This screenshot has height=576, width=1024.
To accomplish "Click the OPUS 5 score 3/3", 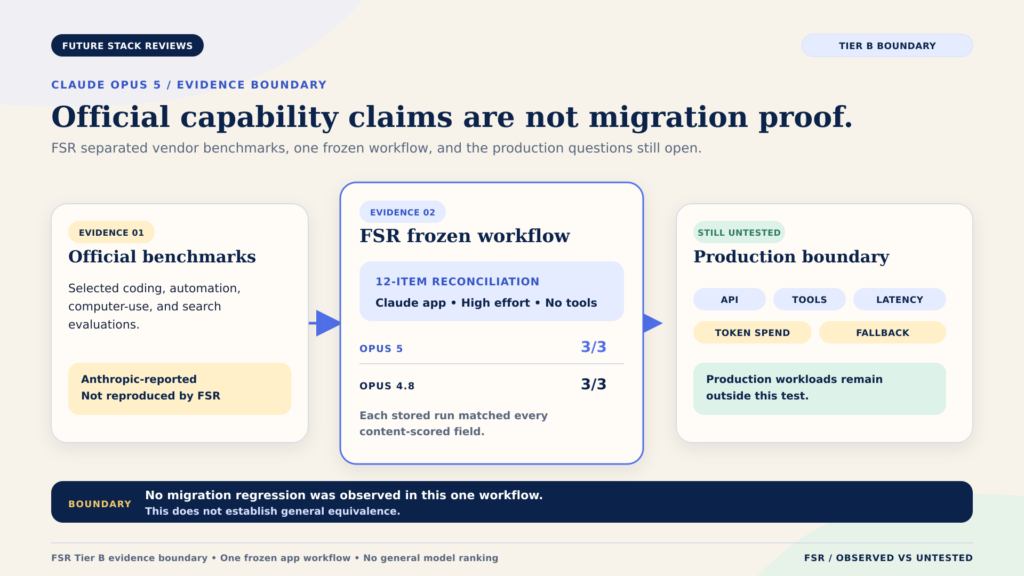I will [x=593, y=347].
